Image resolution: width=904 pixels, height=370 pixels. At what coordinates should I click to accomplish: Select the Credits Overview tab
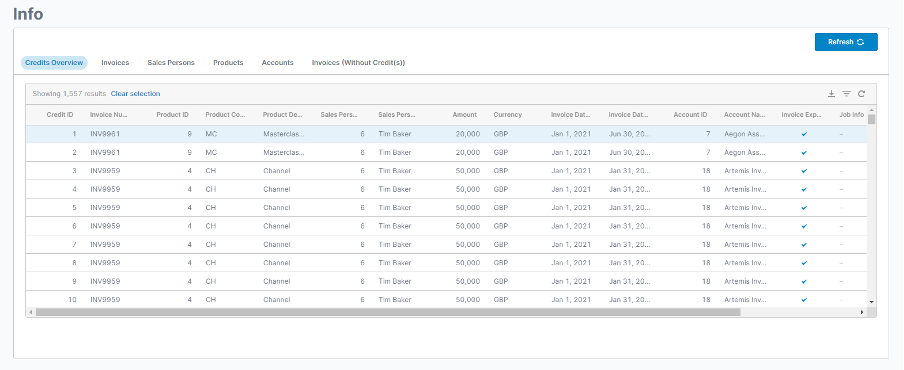pyautogui.click(x=54, y=63)
